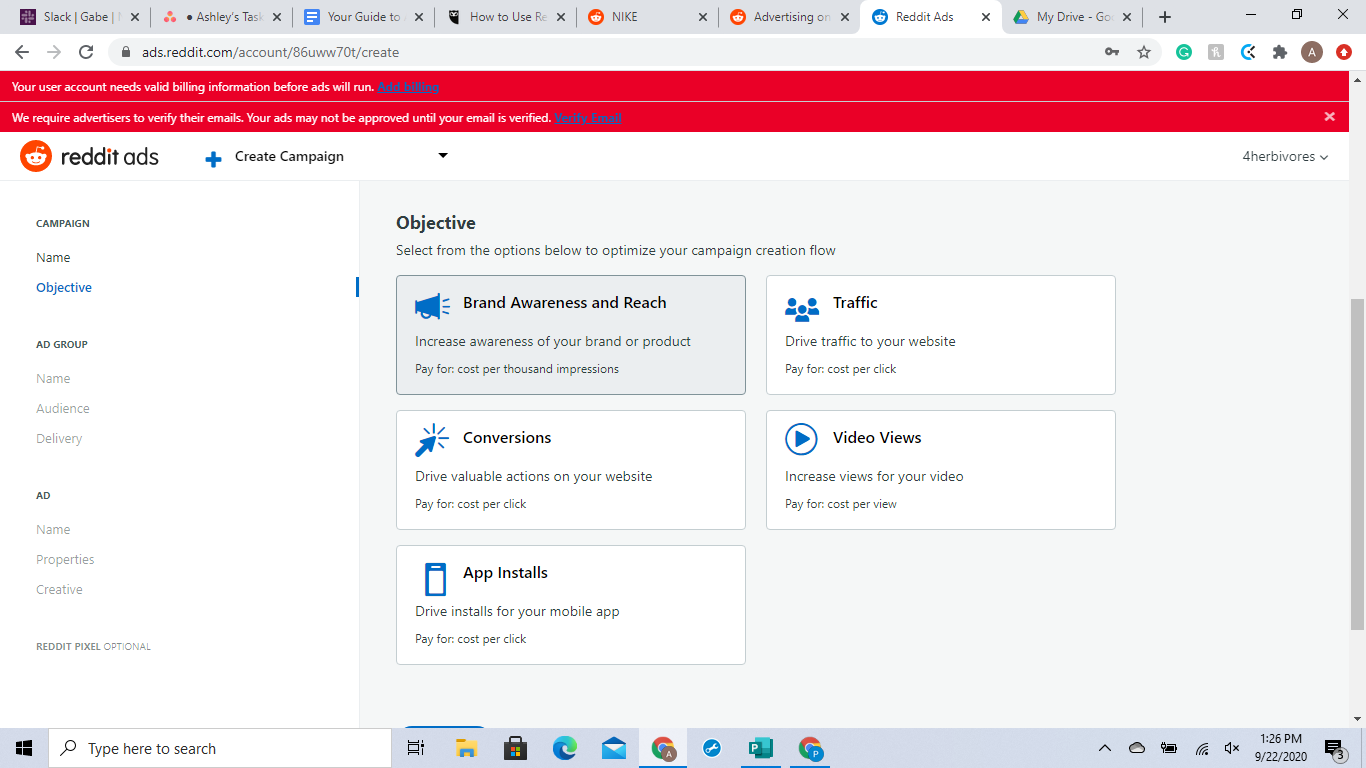Go back to the previous page
Image resolution: width=1366 pixels, height=768 pixels.
pos(22,52)
